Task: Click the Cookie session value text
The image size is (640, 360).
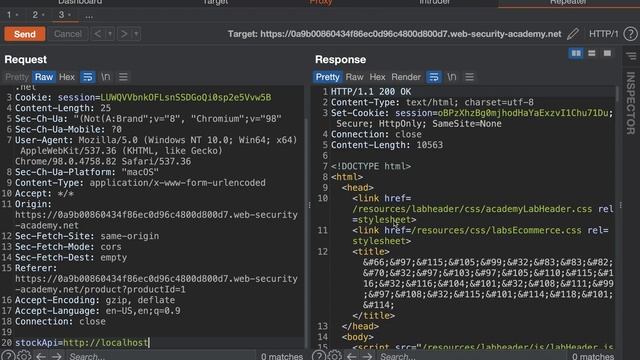Action: [x=185, y=97]
